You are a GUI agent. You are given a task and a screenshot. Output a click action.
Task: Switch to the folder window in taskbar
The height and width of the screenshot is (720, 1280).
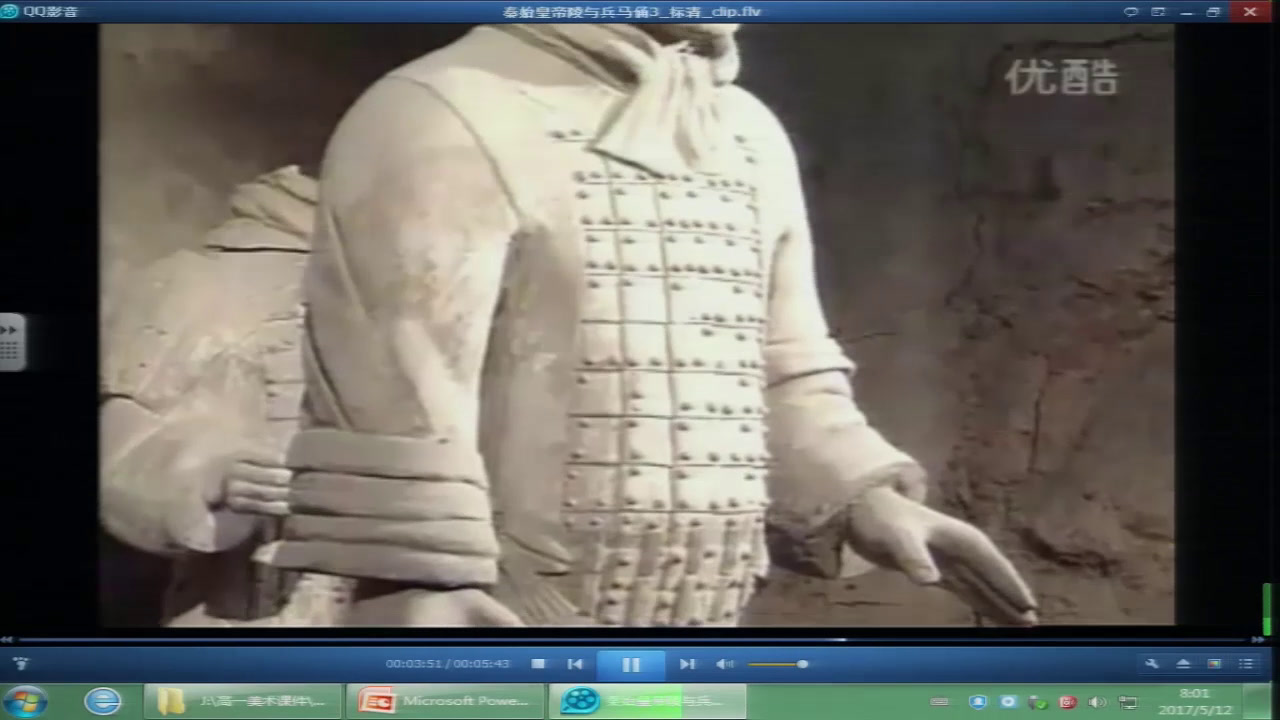click(244, 701)
